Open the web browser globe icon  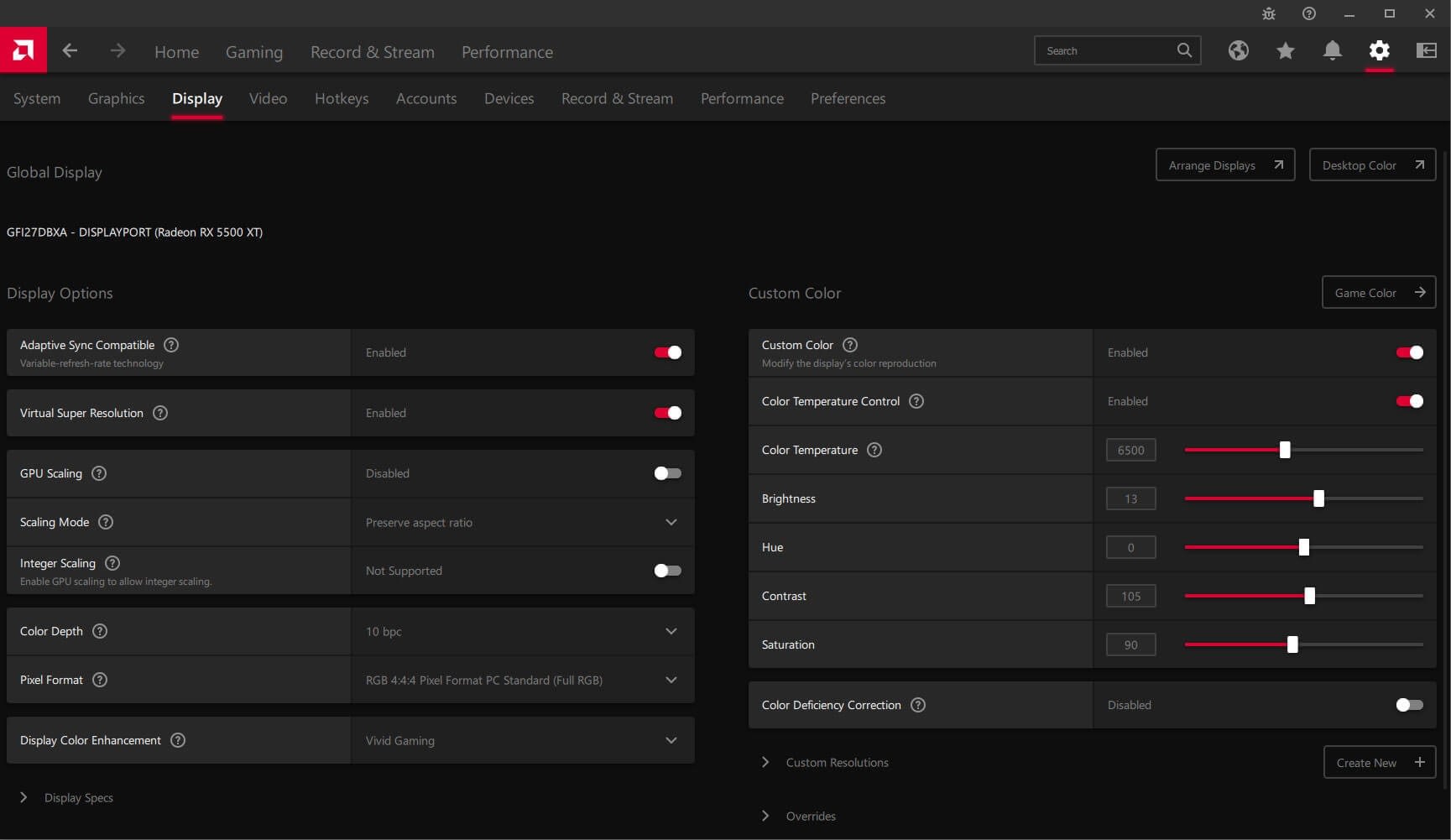coord(1239,50)
